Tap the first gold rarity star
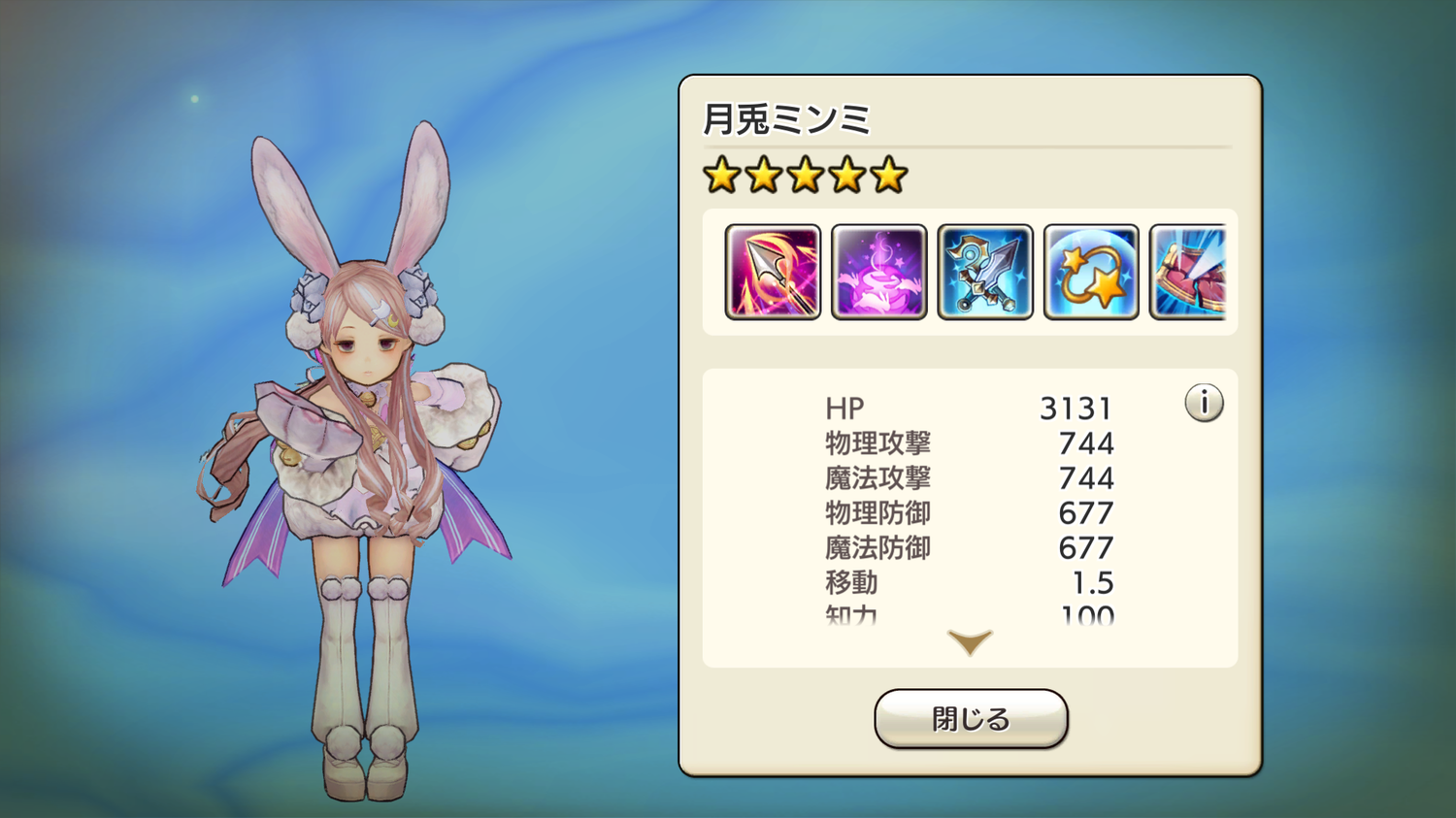This screenshot has width=1456, height=818. click(722, 176)
